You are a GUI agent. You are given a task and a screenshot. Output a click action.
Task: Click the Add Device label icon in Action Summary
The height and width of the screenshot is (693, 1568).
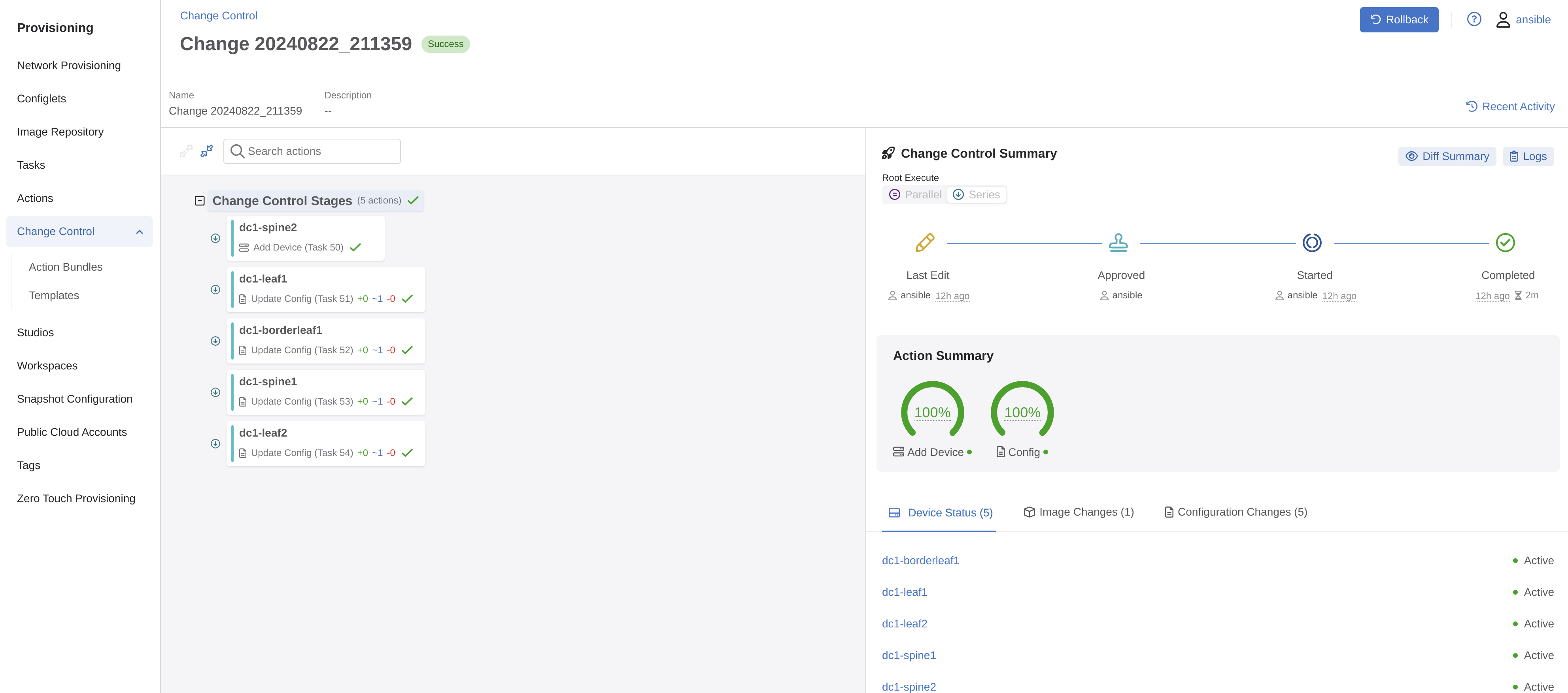(898, 452)
